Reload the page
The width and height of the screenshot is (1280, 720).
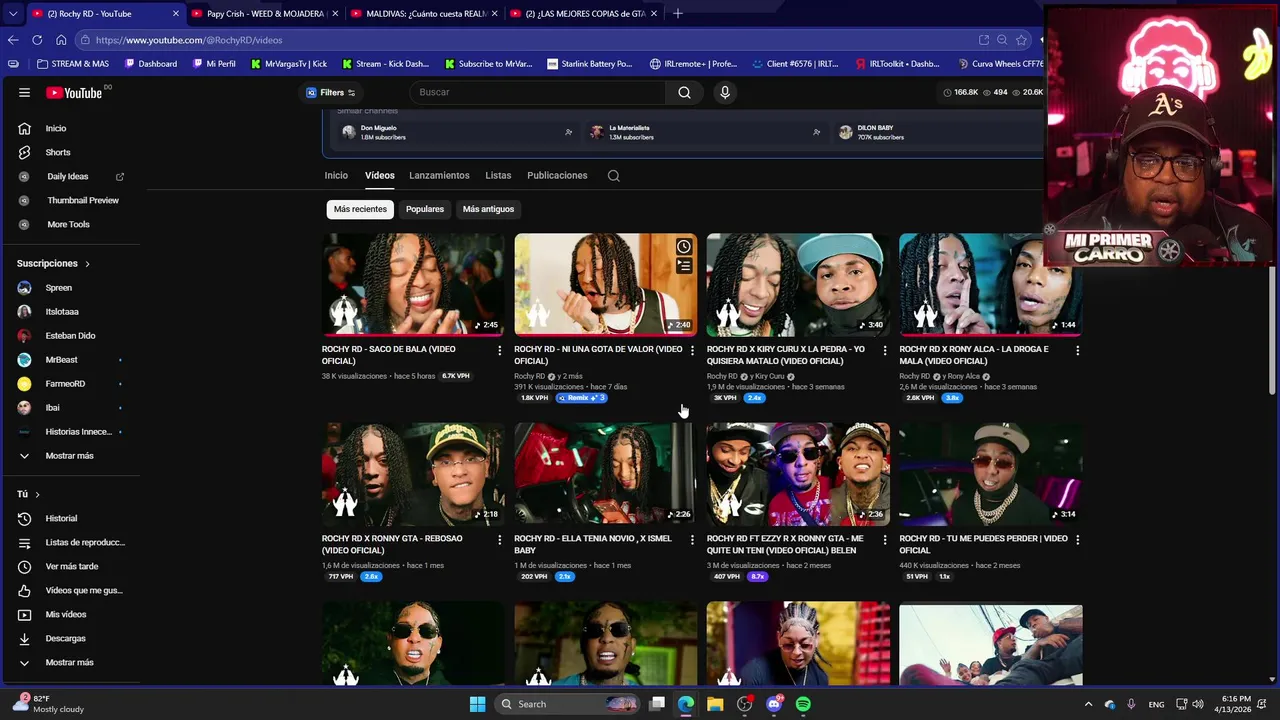[x=37, y=40]
